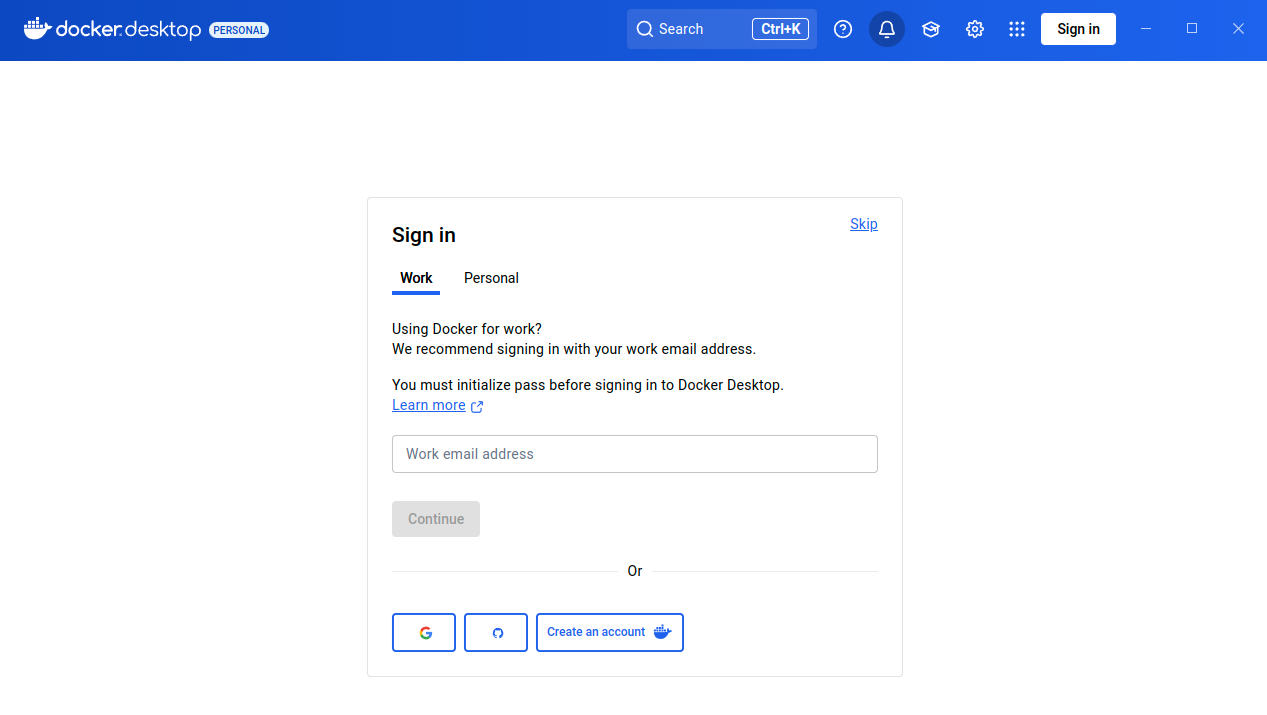Open Settings via the gear icon

975,29
